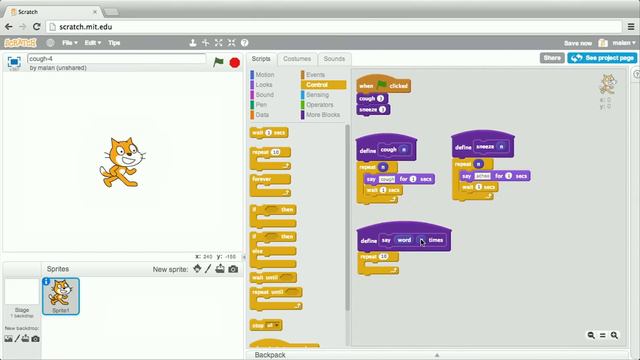Open the File menu
The width and height of the screenshot is (640, 360).
(69, 42)
